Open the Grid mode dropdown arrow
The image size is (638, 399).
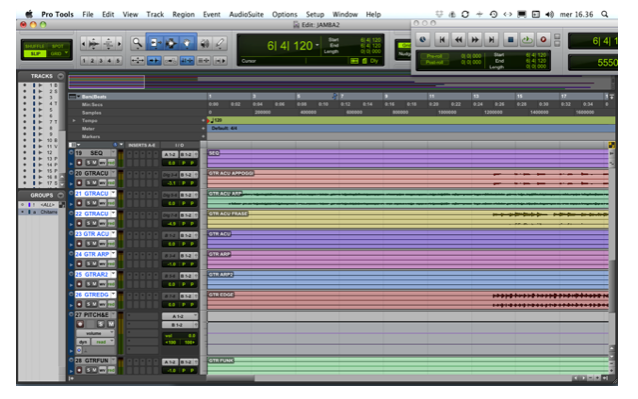point(66,53)
